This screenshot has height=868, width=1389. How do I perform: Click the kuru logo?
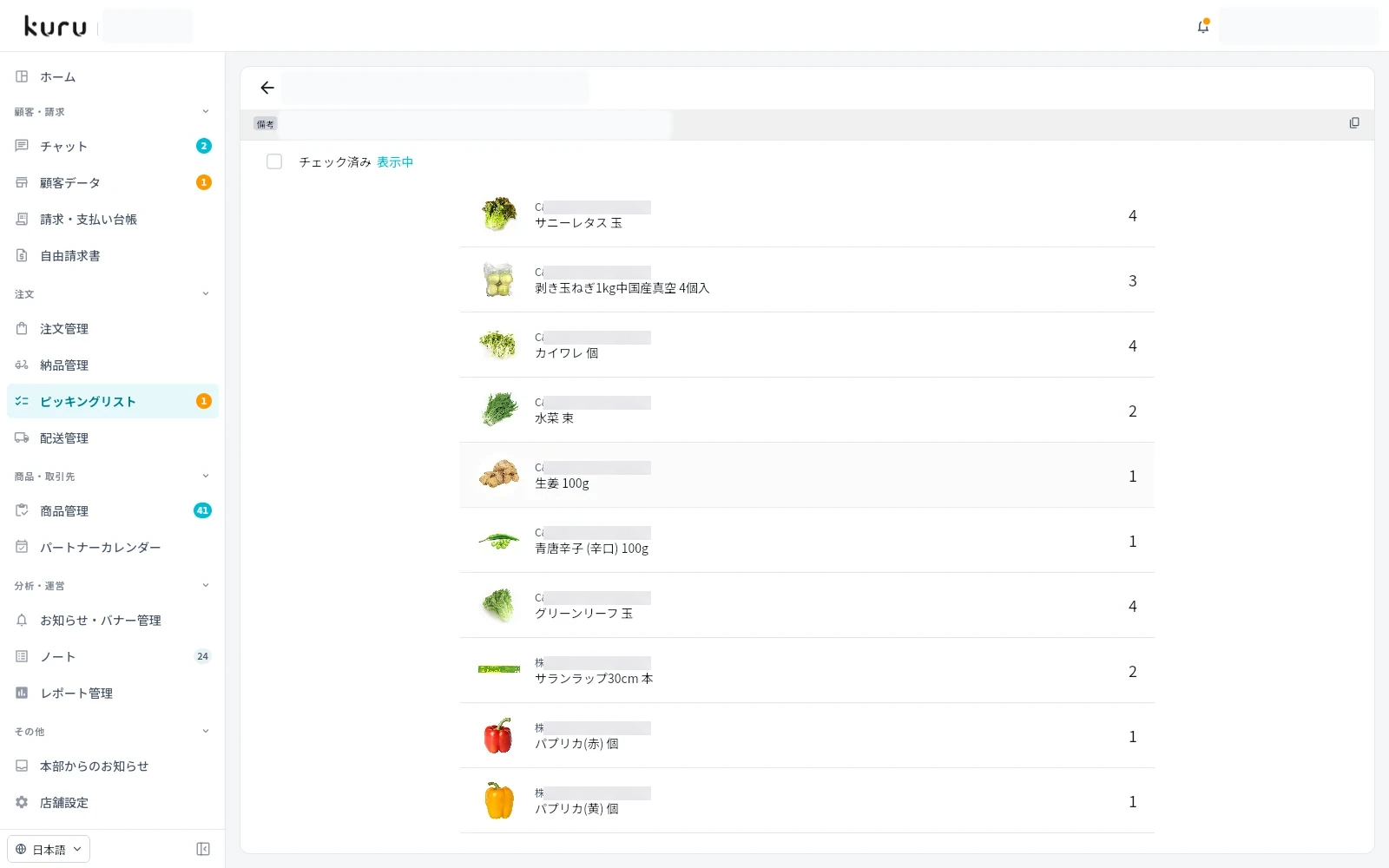coord(56,27)
